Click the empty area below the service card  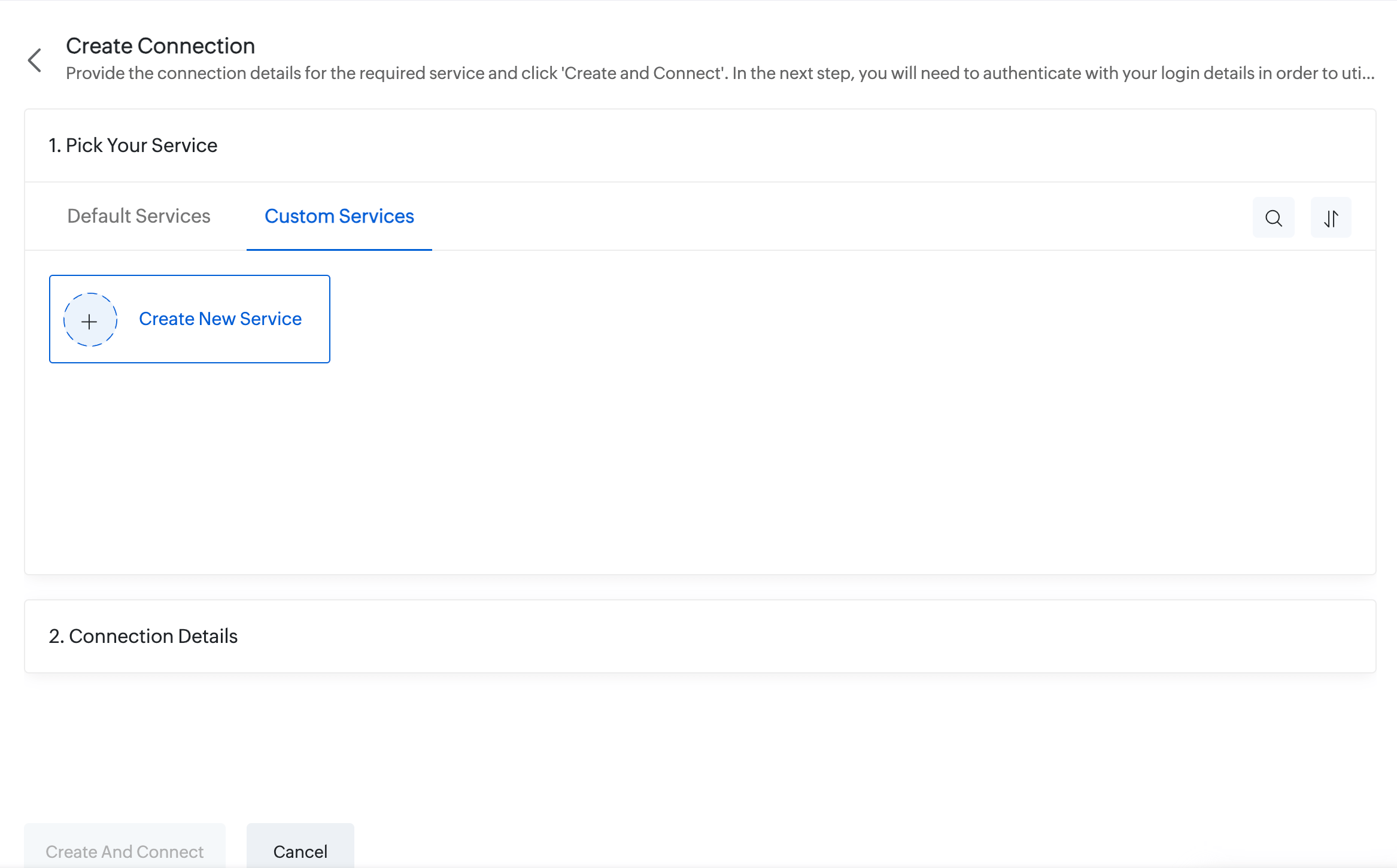tap(599, 467)
